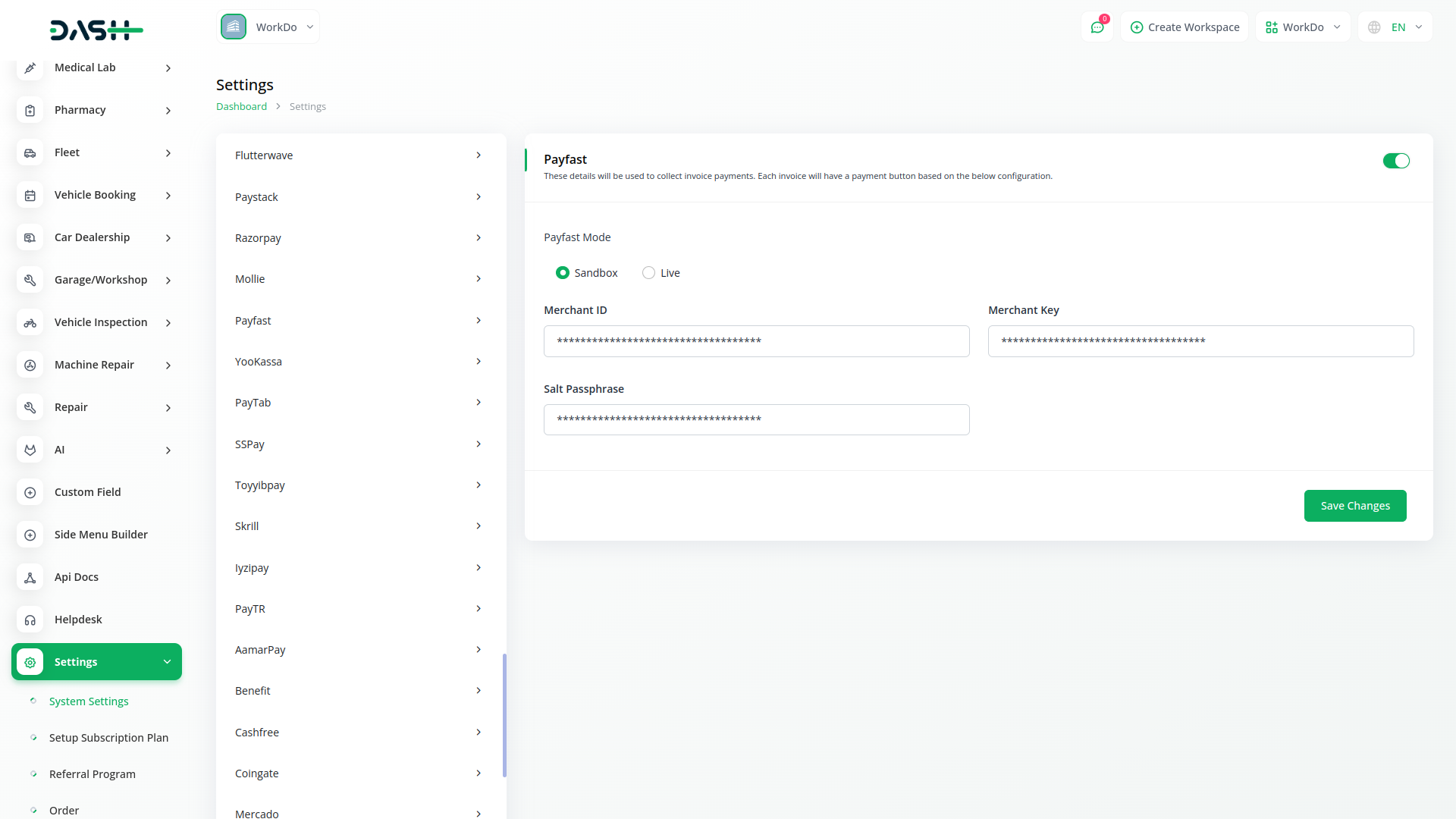
Task: Toggle the Payfast enable switch
Action: (1396, 161)
